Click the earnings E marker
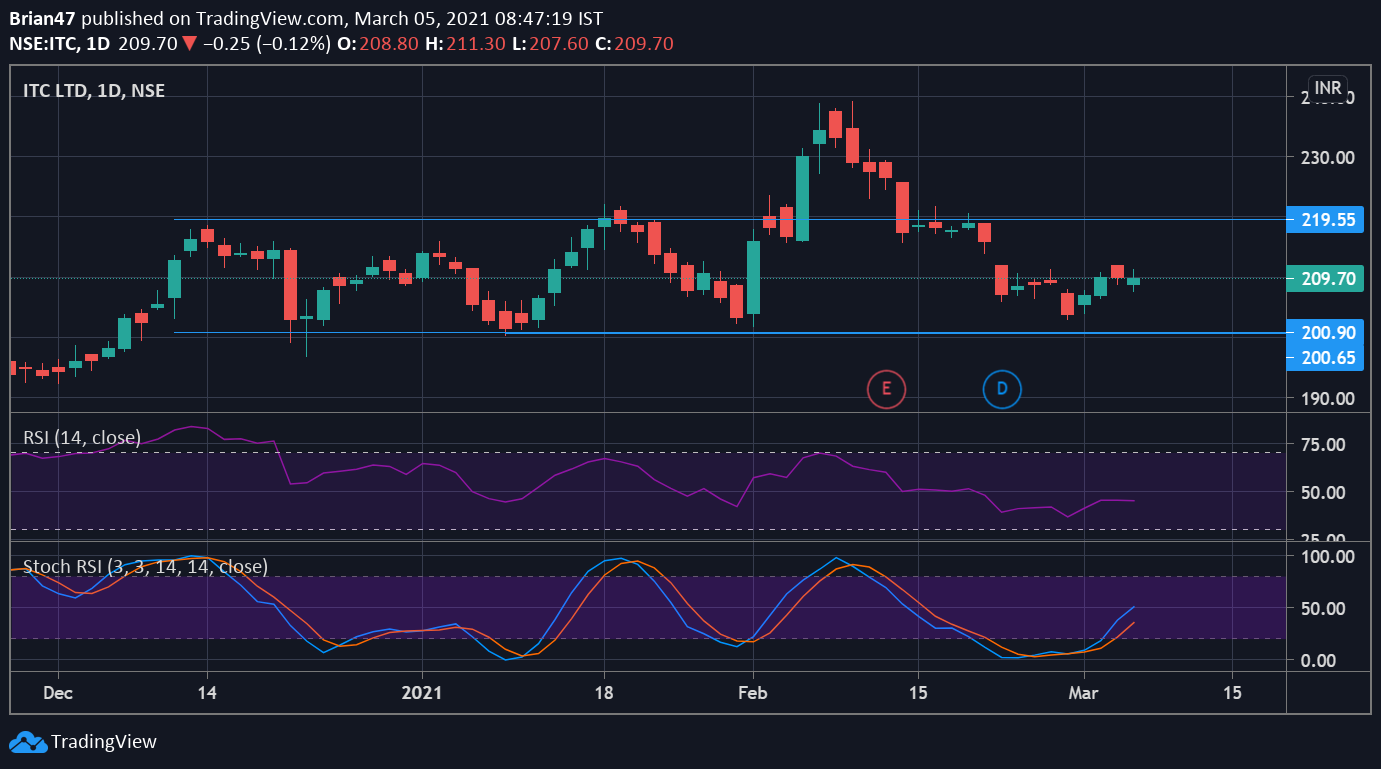 [x=886, y=388]
